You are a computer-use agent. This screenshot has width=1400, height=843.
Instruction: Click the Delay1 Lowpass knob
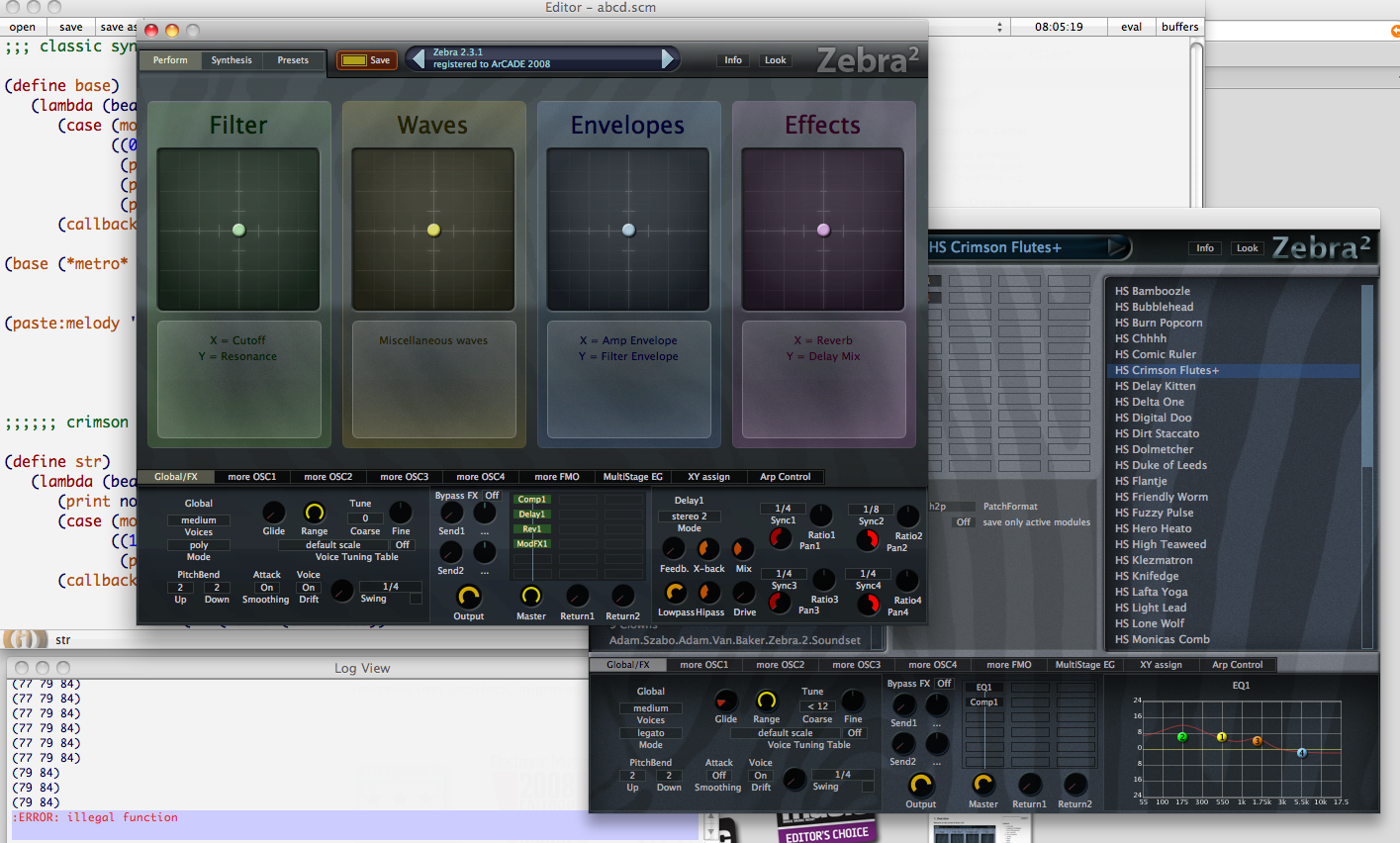click(x=675, y=592)
